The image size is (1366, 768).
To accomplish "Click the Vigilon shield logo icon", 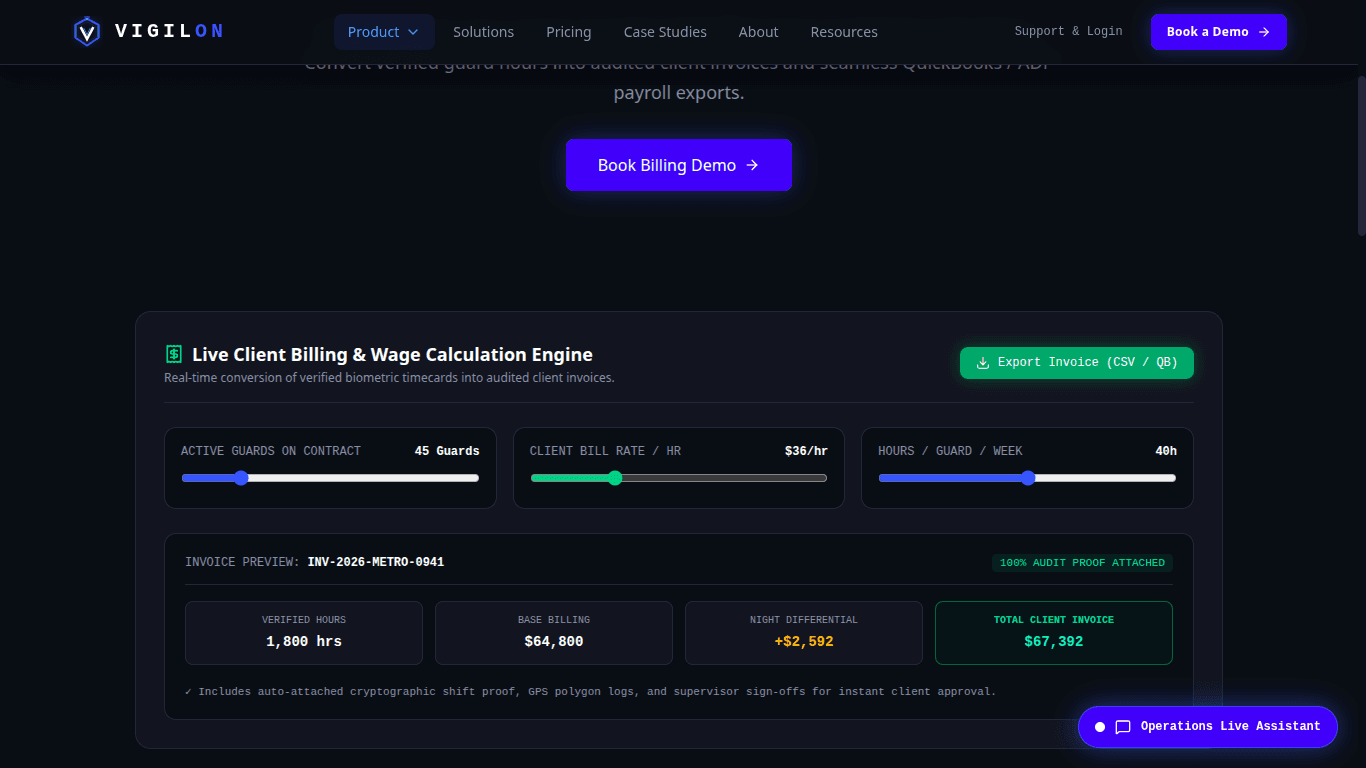I will tap(87, 32).
